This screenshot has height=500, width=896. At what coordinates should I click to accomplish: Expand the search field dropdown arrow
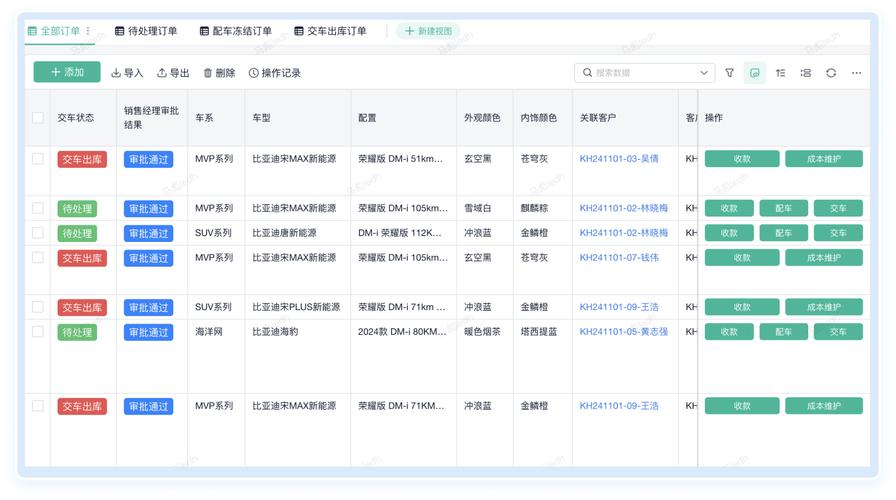pyautogui.click(x=704, y=73)
